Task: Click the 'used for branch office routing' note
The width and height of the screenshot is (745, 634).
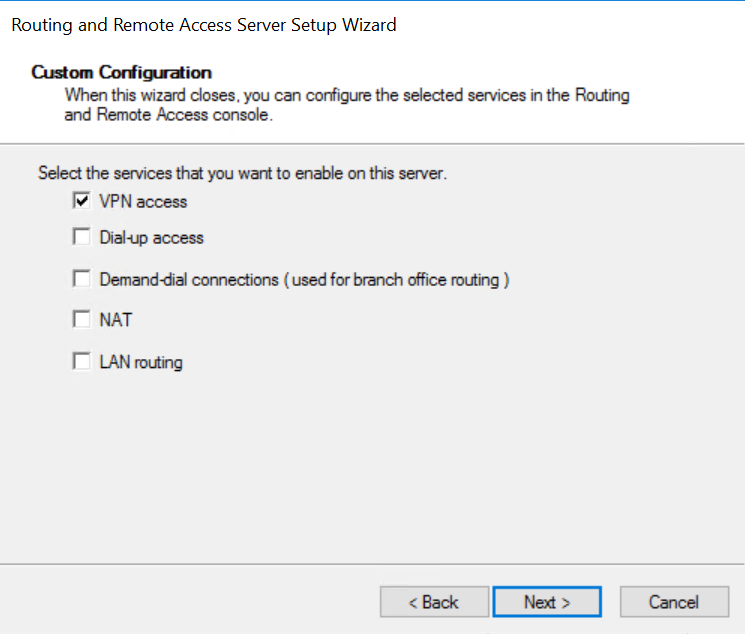Action: (x=397, y=279)
